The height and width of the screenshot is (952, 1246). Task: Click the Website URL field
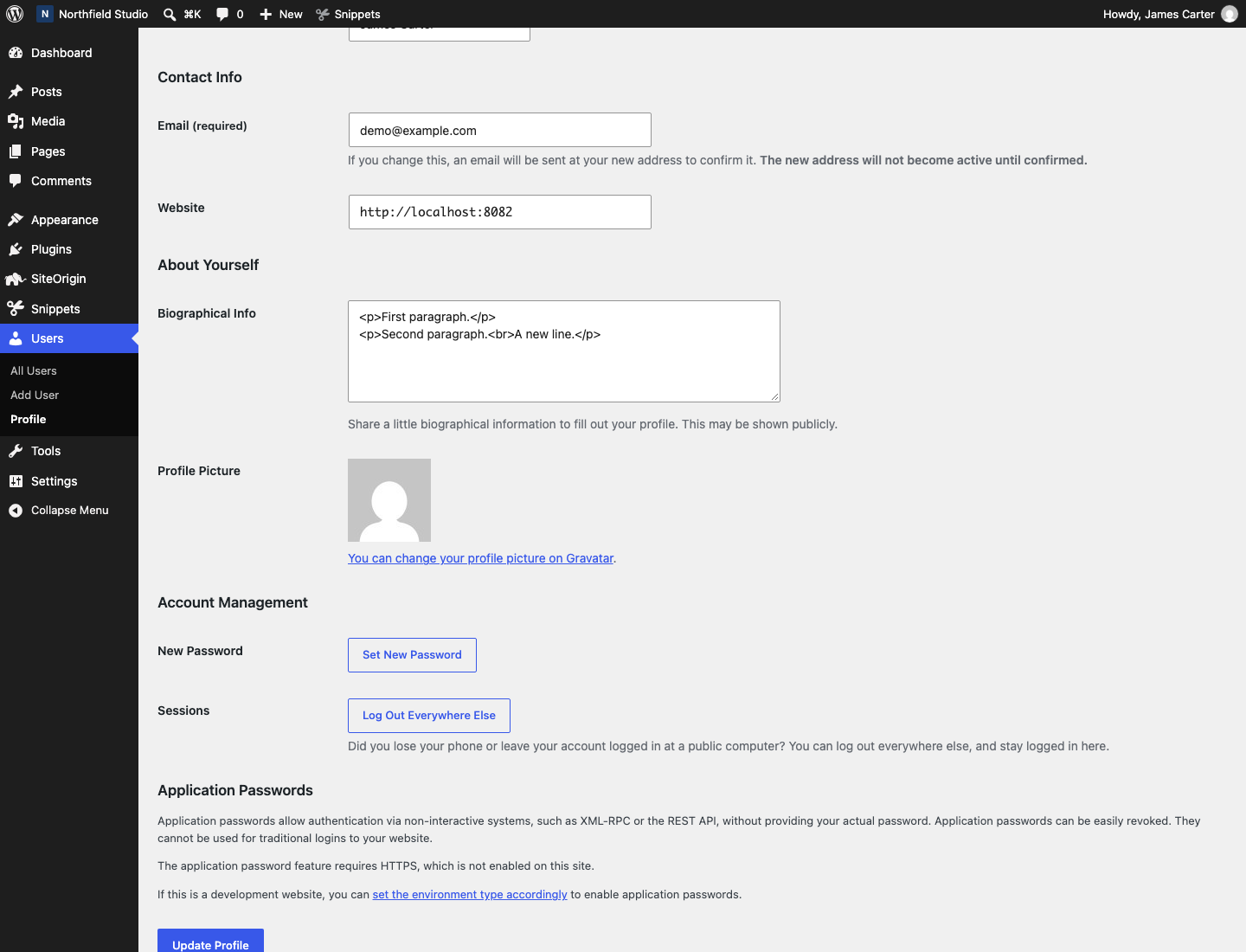pyautogui.click(x=500, y=212)
